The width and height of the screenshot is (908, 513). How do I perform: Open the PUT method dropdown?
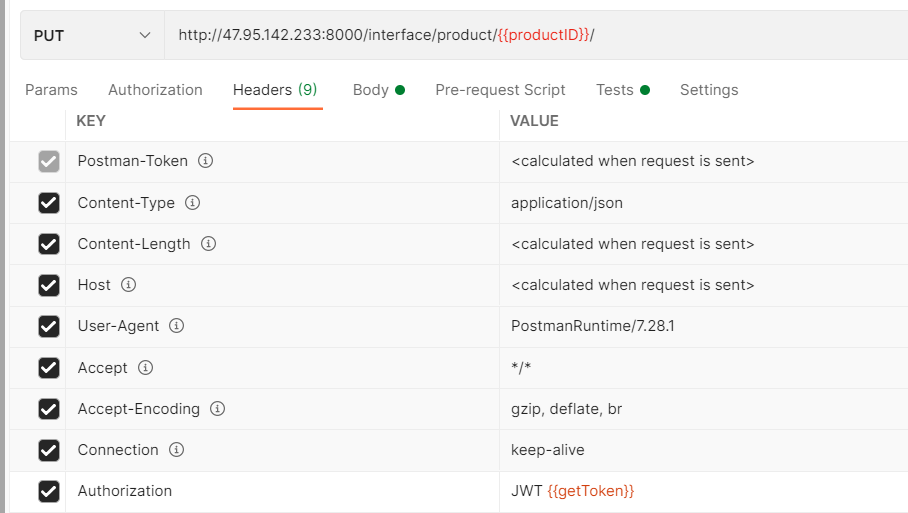tap(92, 36)
